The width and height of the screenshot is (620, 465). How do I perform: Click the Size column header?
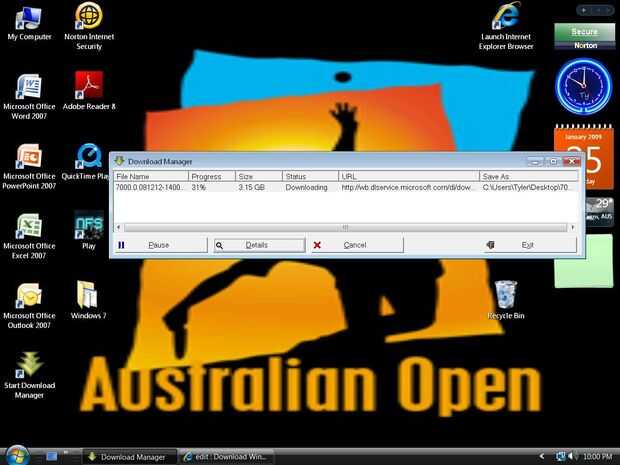coord(259,176)
